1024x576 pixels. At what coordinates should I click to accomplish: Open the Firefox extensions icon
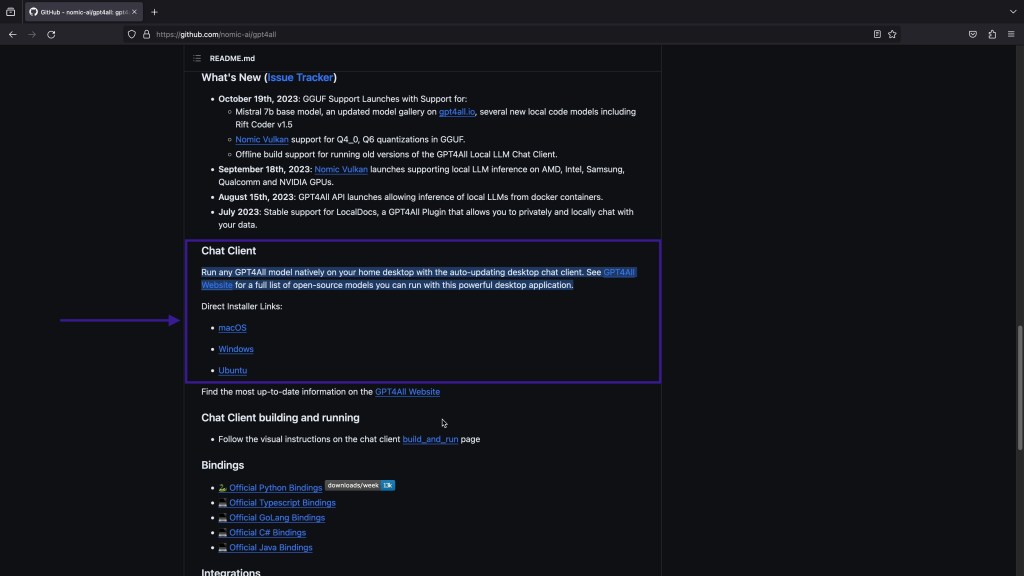(x=992, y=34)
